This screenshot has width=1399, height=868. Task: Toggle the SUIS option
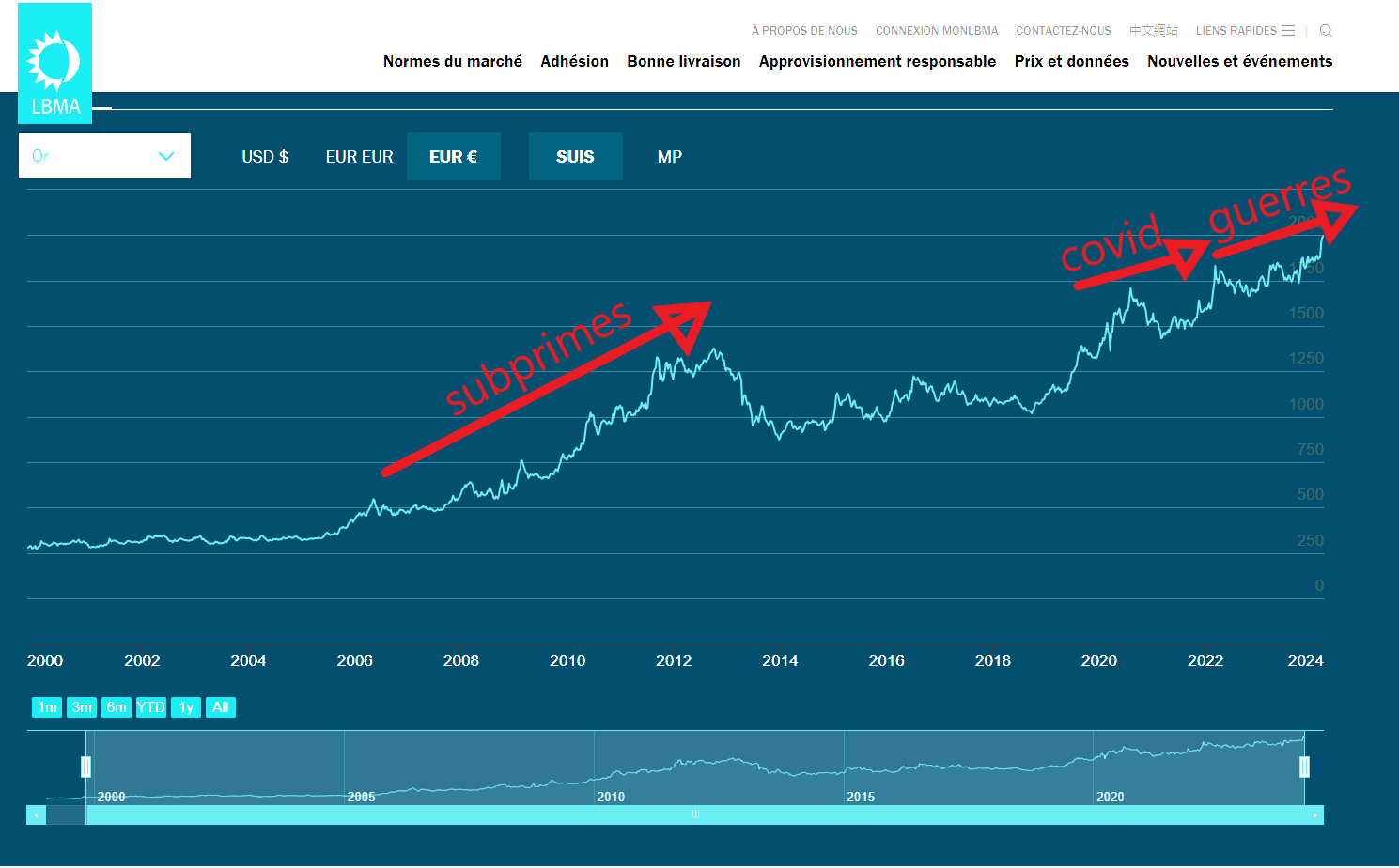(575, 157)
